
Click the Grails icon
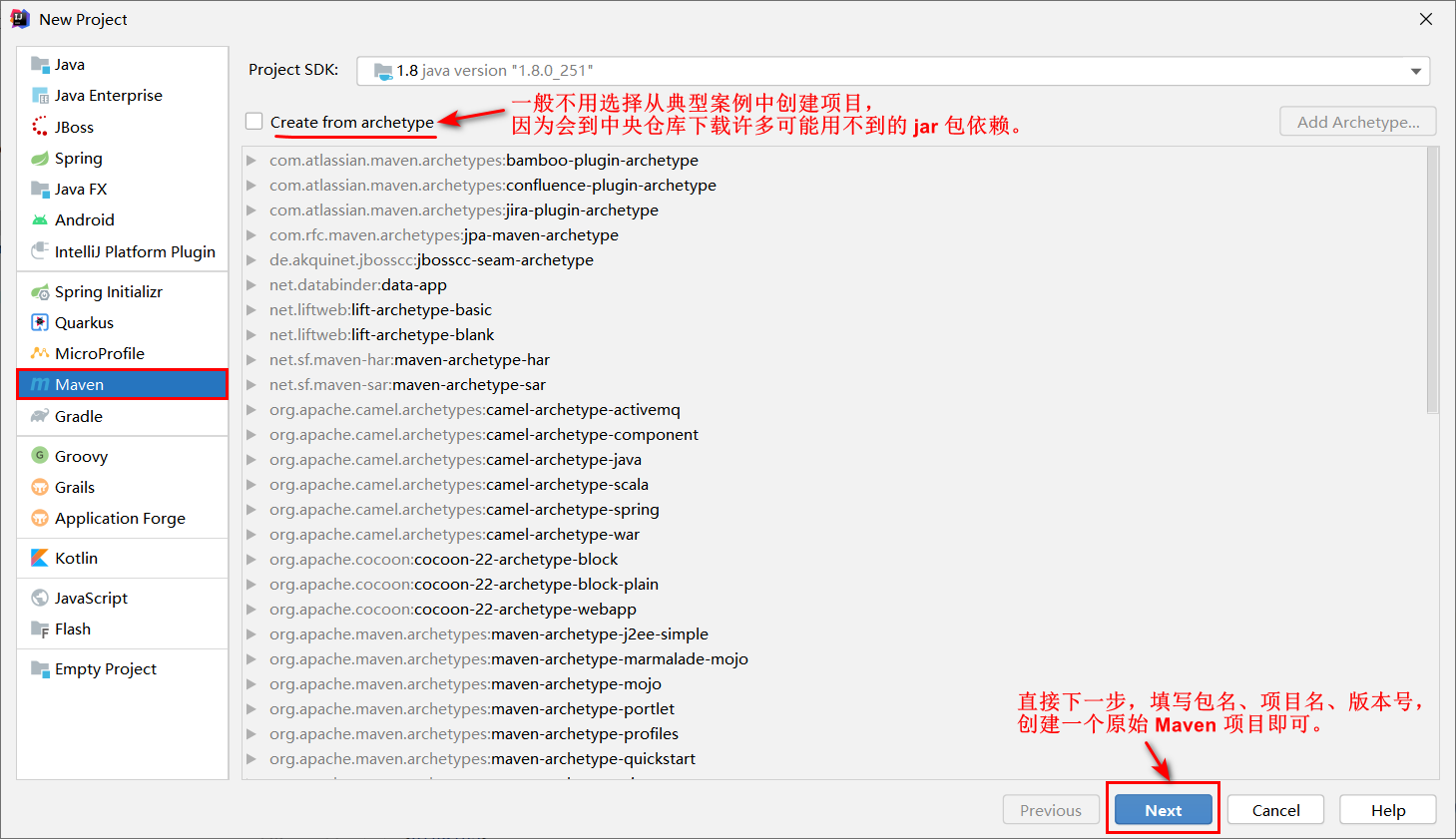coord(40,487)
